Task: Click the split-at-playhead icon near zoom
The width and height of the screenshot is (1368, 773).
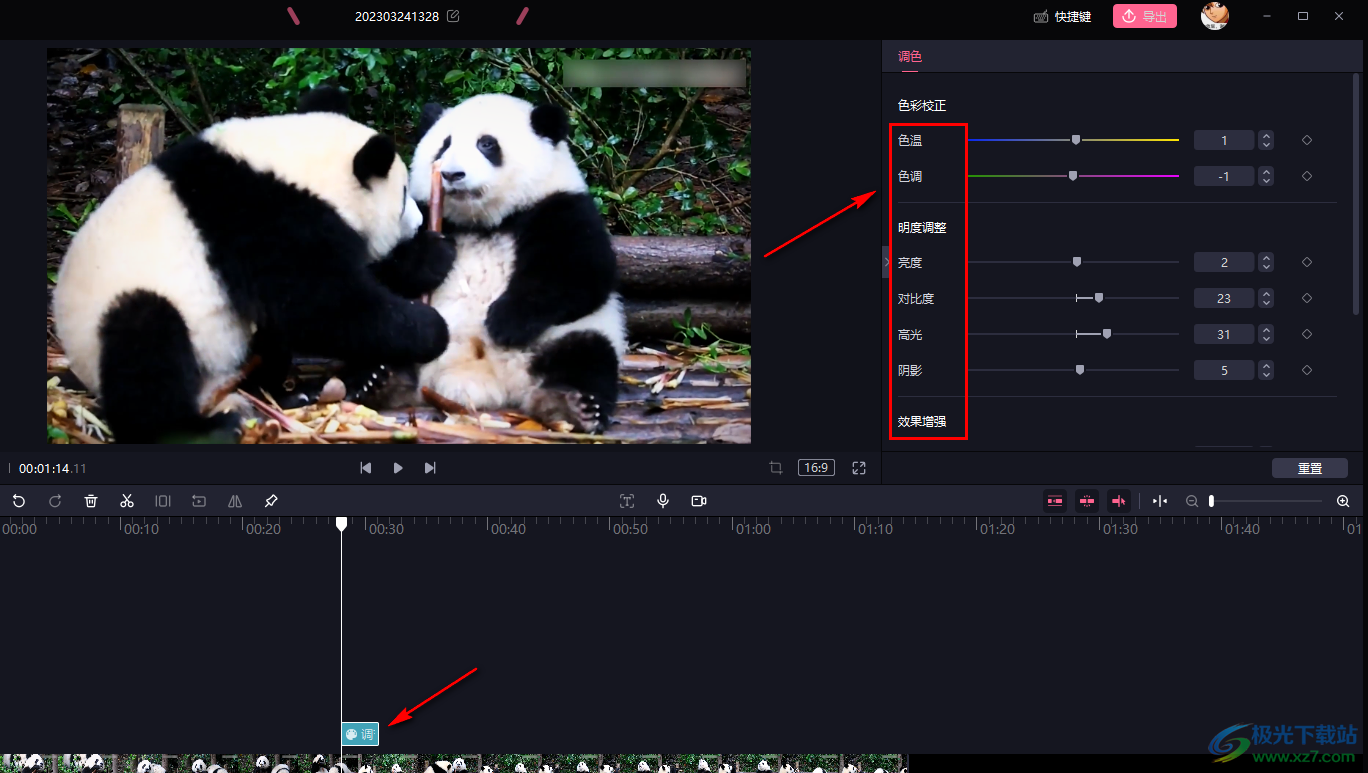Action: (1159, 501)
